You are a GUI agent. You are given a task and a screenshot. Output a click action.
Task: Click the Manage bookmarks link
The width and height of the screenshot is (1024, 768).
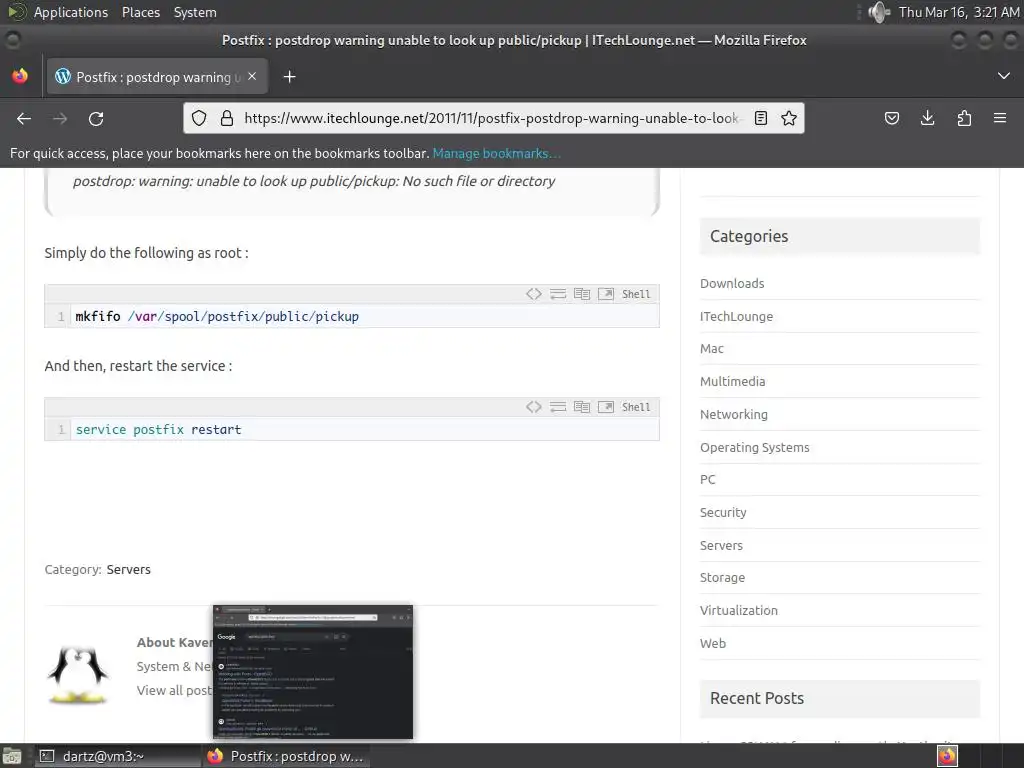point(496,153)
